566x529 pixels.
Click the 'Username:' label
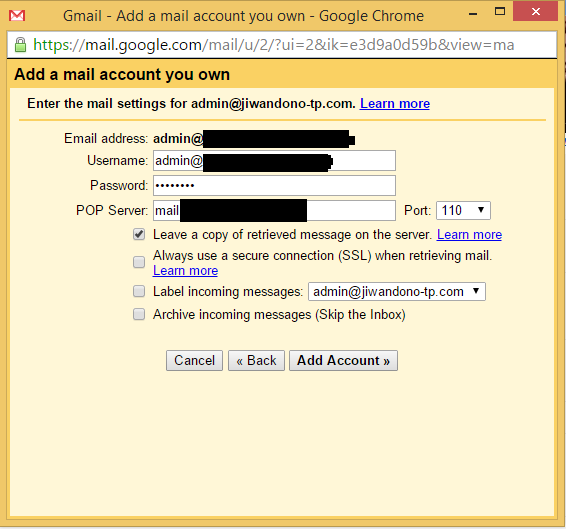[x=118, y=160]
